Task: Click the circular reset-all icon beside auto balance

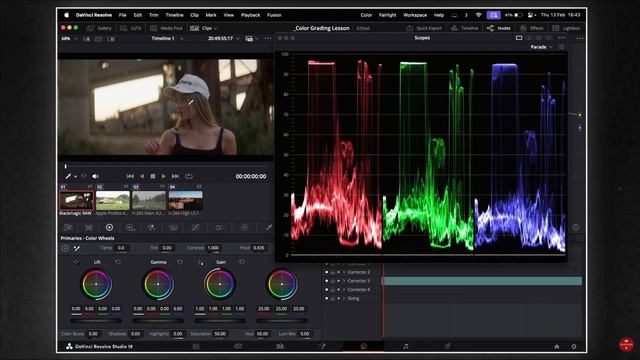Action: [65, 248]
